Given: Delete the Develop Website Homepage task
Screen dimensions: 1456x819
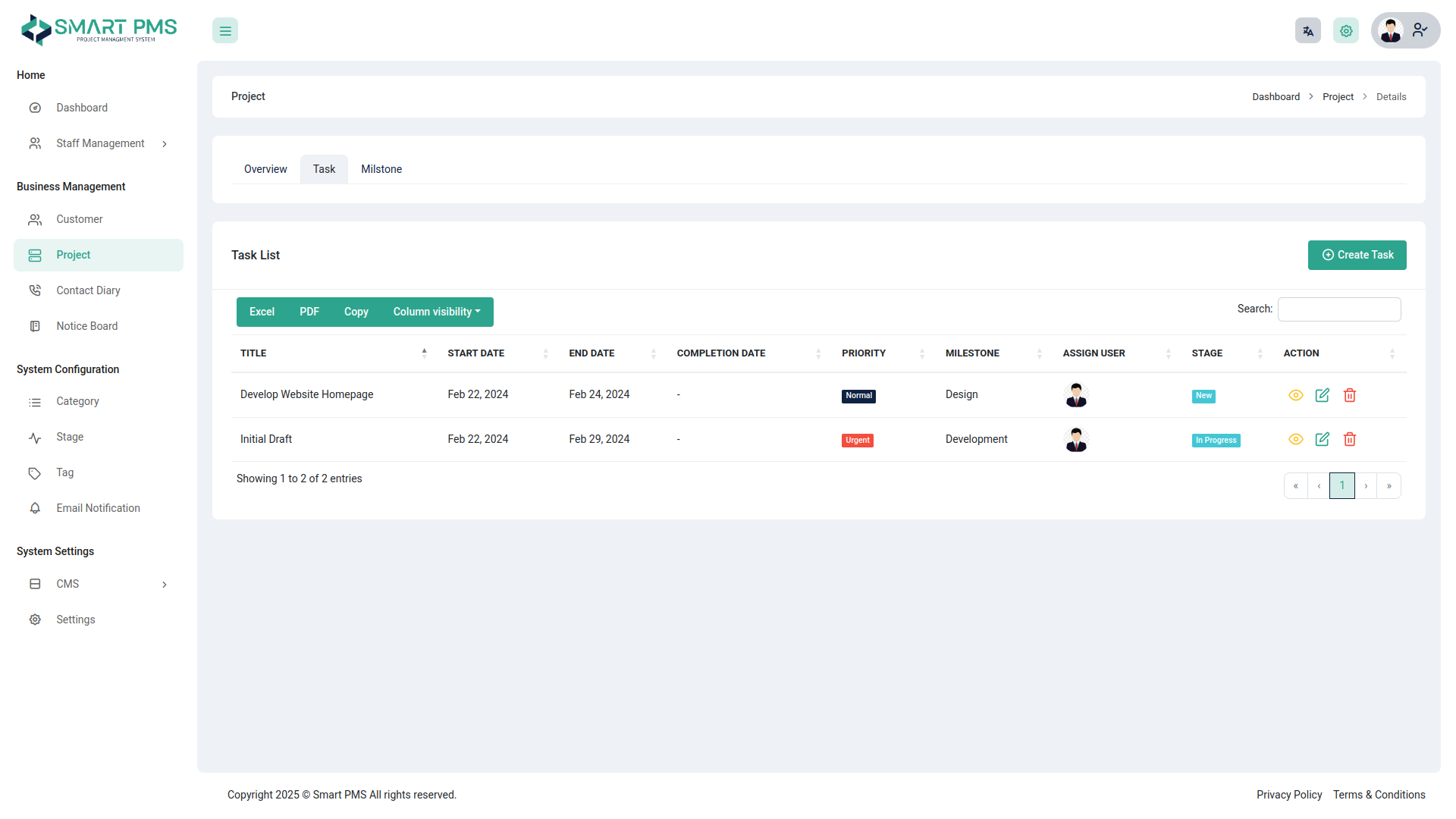Looking at the screenshot, I should point(1349,395).
